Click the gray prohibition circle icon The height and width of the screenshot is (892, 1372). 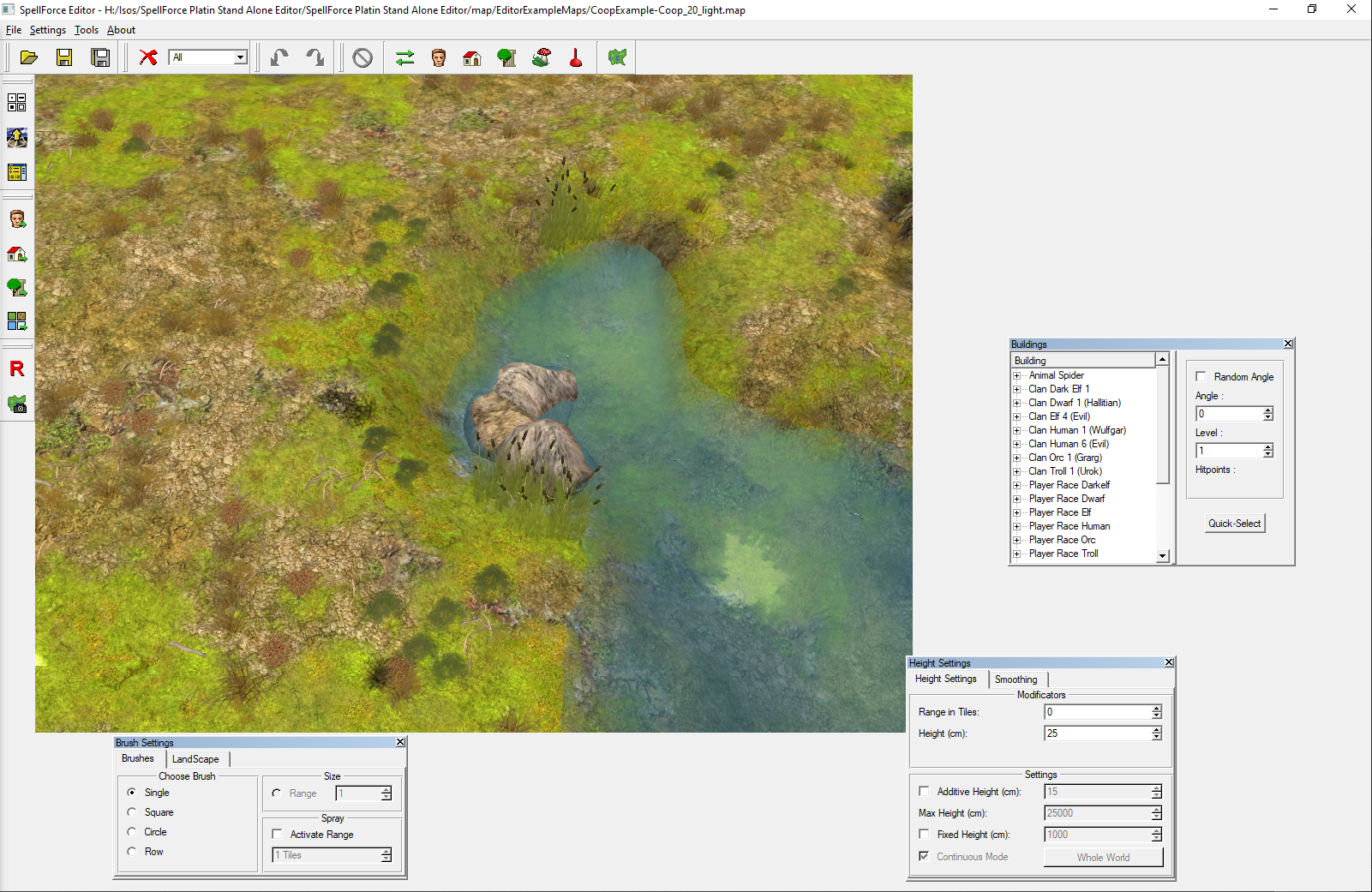(x=362, y=57)
